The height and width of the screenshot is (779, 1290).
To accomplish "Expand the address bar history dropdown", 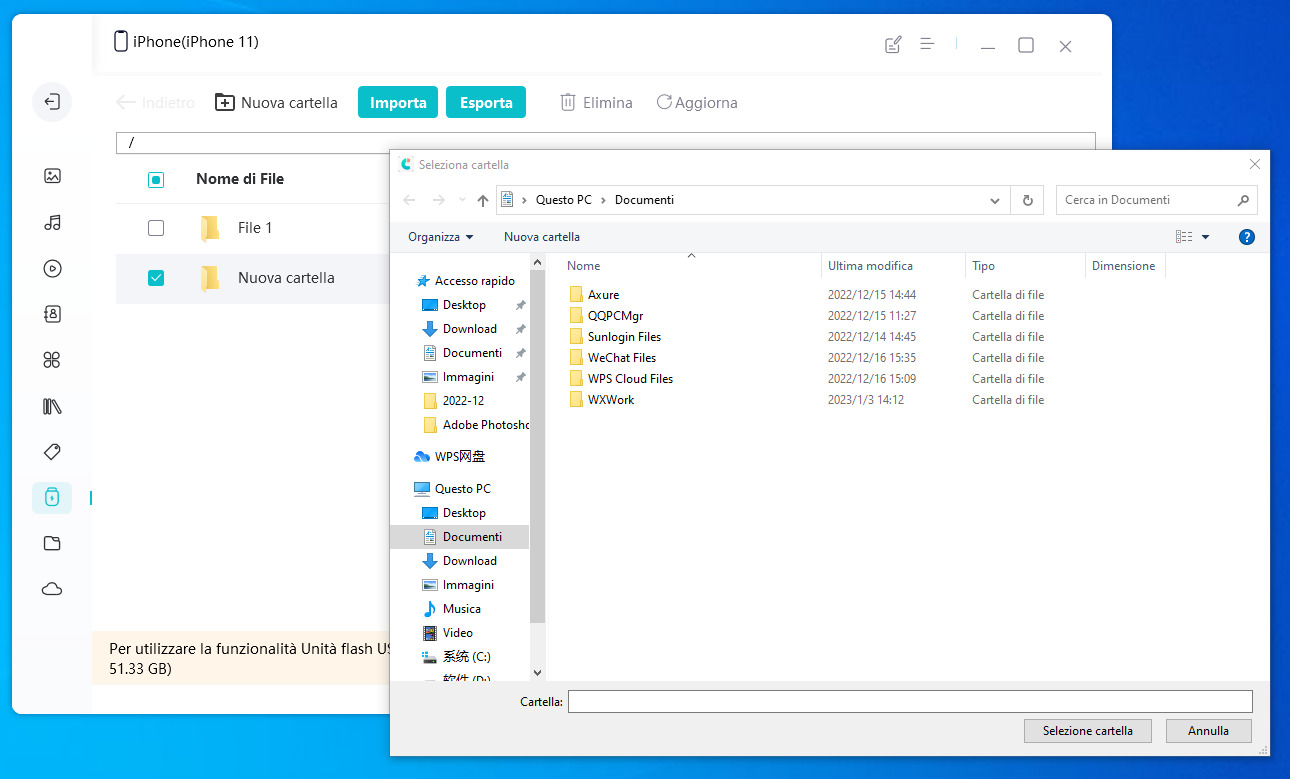I will click(x=995, y=200).
